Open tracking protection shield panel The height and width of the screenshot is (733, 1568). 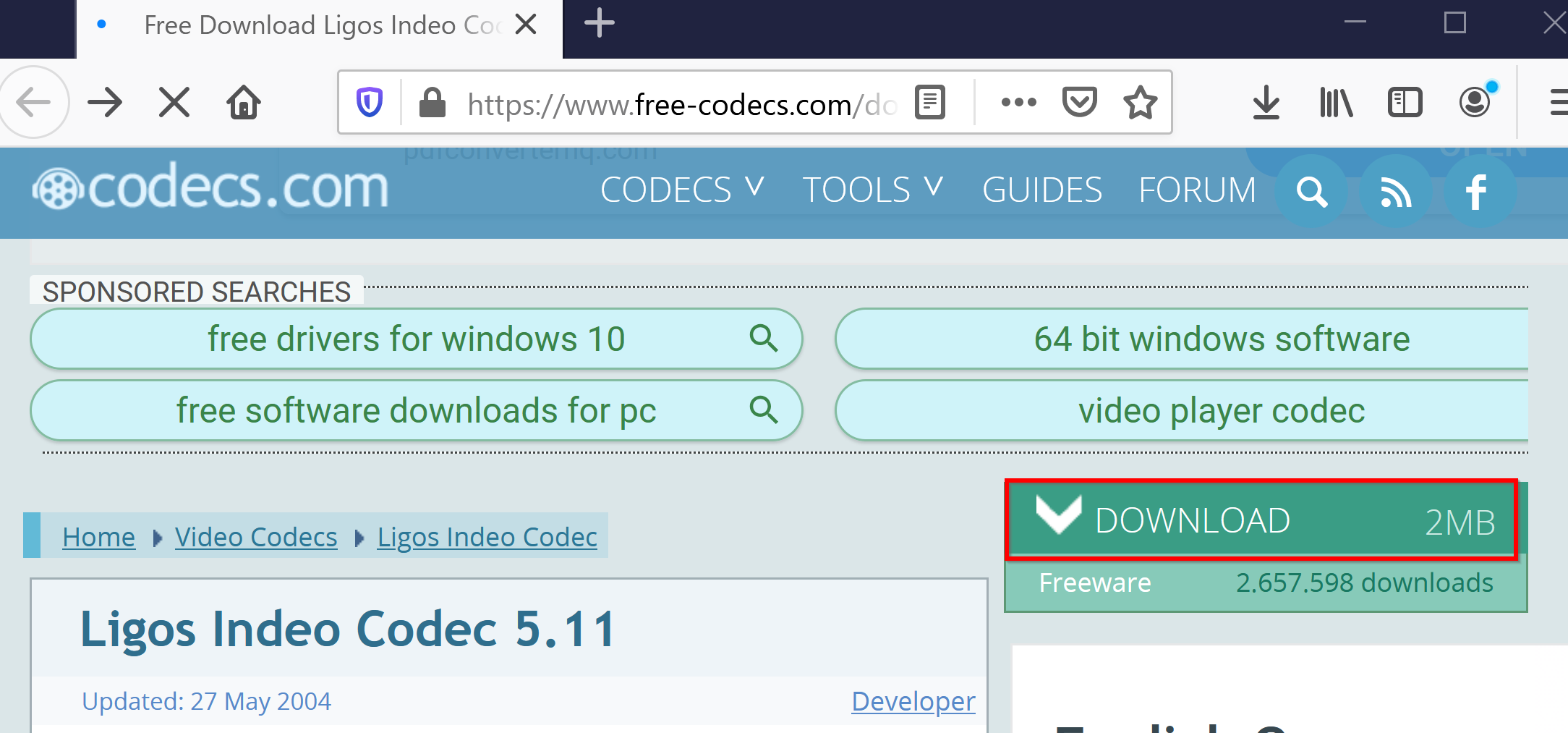click(370, 103)
